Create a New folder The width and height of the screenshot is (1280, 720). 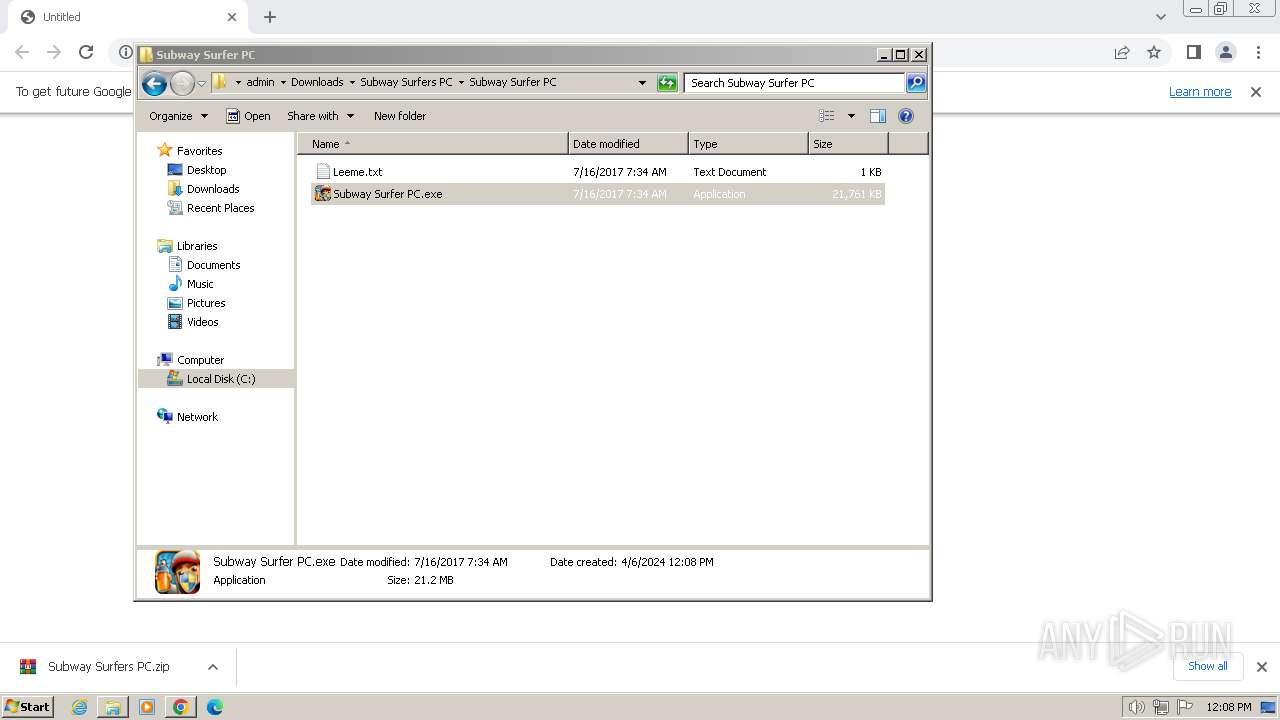400,116
